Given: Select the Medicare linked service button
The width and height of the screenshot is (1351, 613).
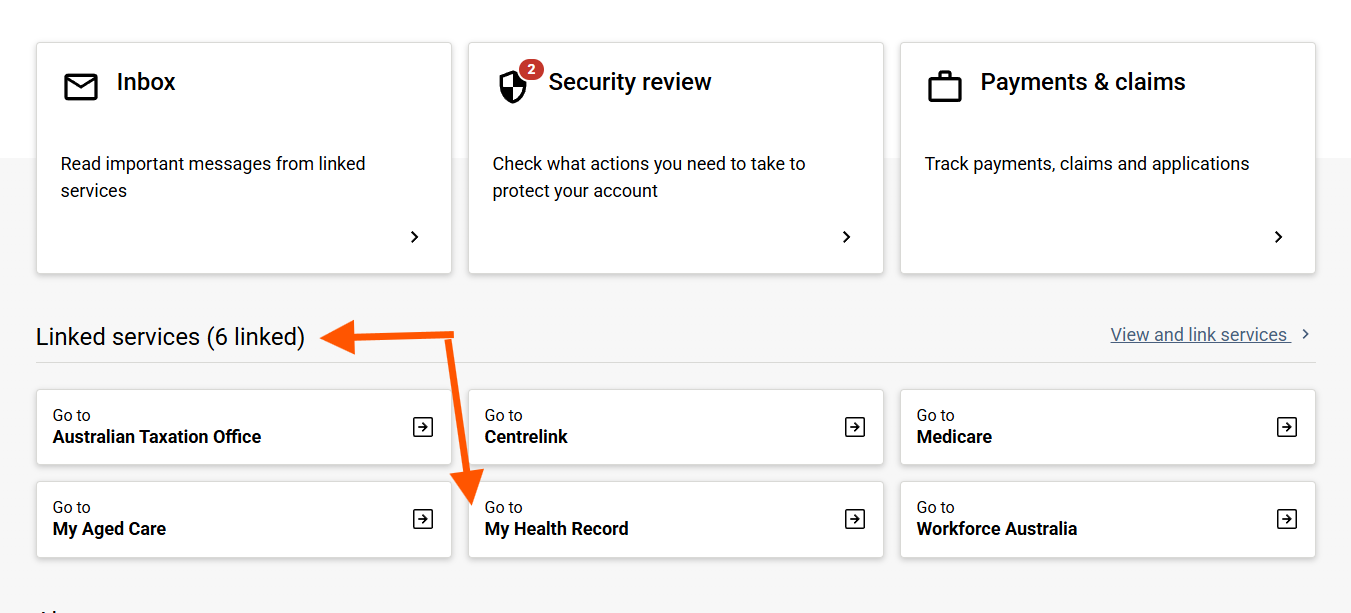Looking at the screenshot, I should tap(1108, 427).
